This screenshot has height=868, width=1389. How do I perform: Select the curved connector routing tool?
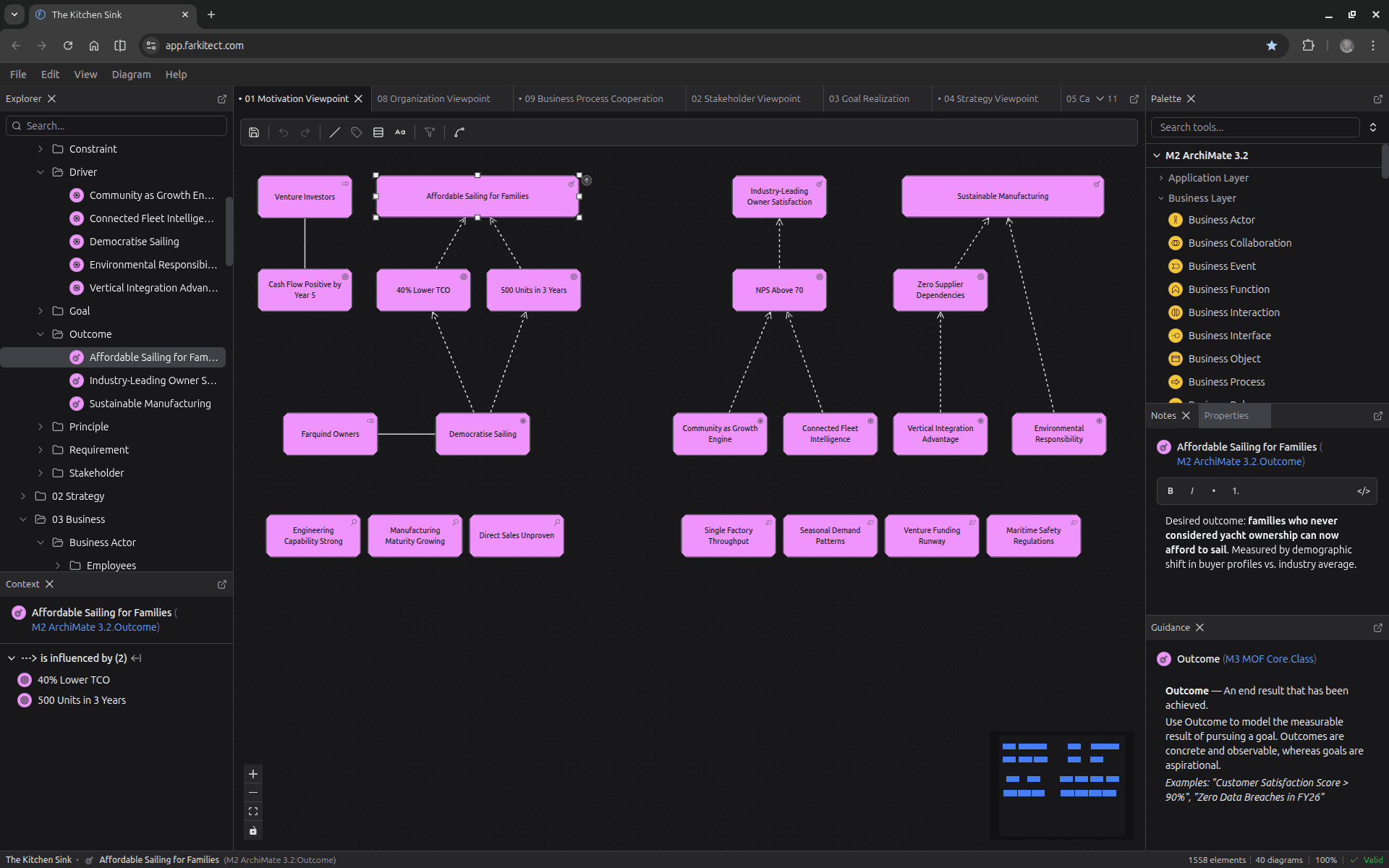point(459,132)
